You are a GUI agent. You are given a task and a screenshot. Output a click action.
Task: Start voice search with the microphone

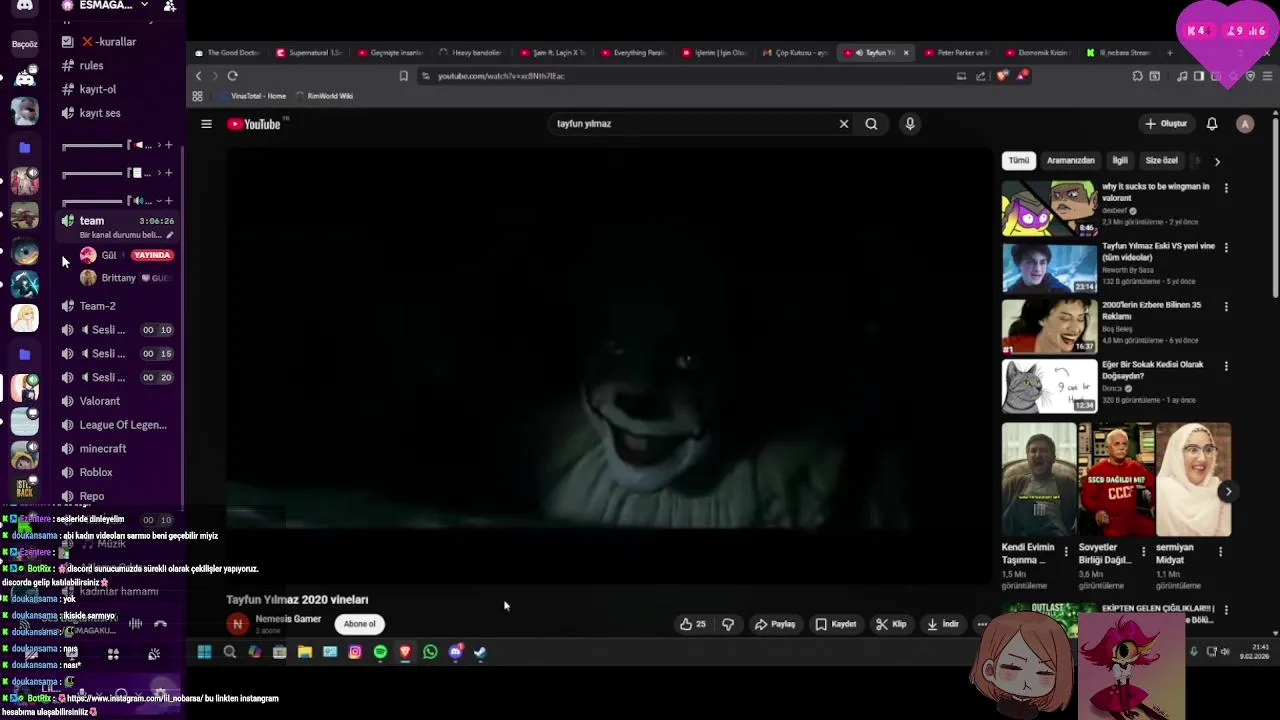point(910,124)
